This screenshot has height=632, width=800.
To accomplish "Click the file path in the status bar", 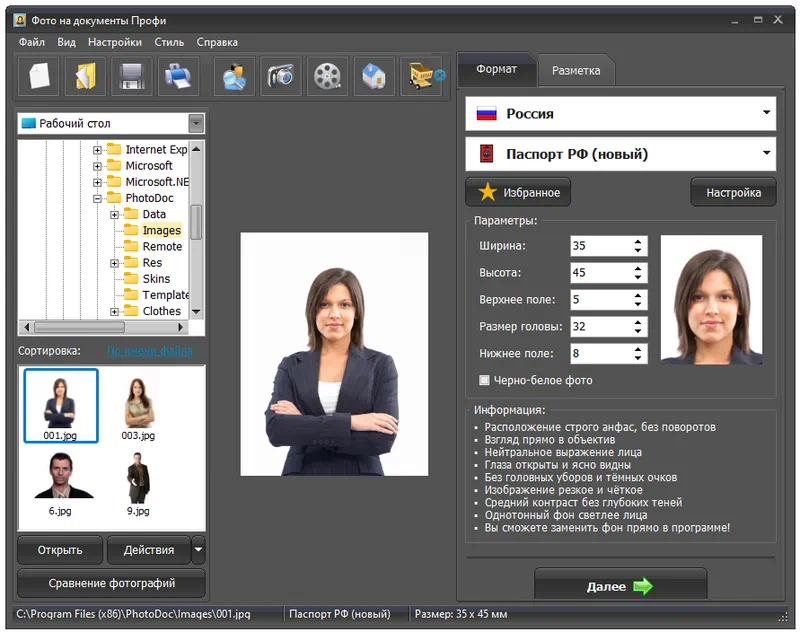I will (x=133, y=614).
